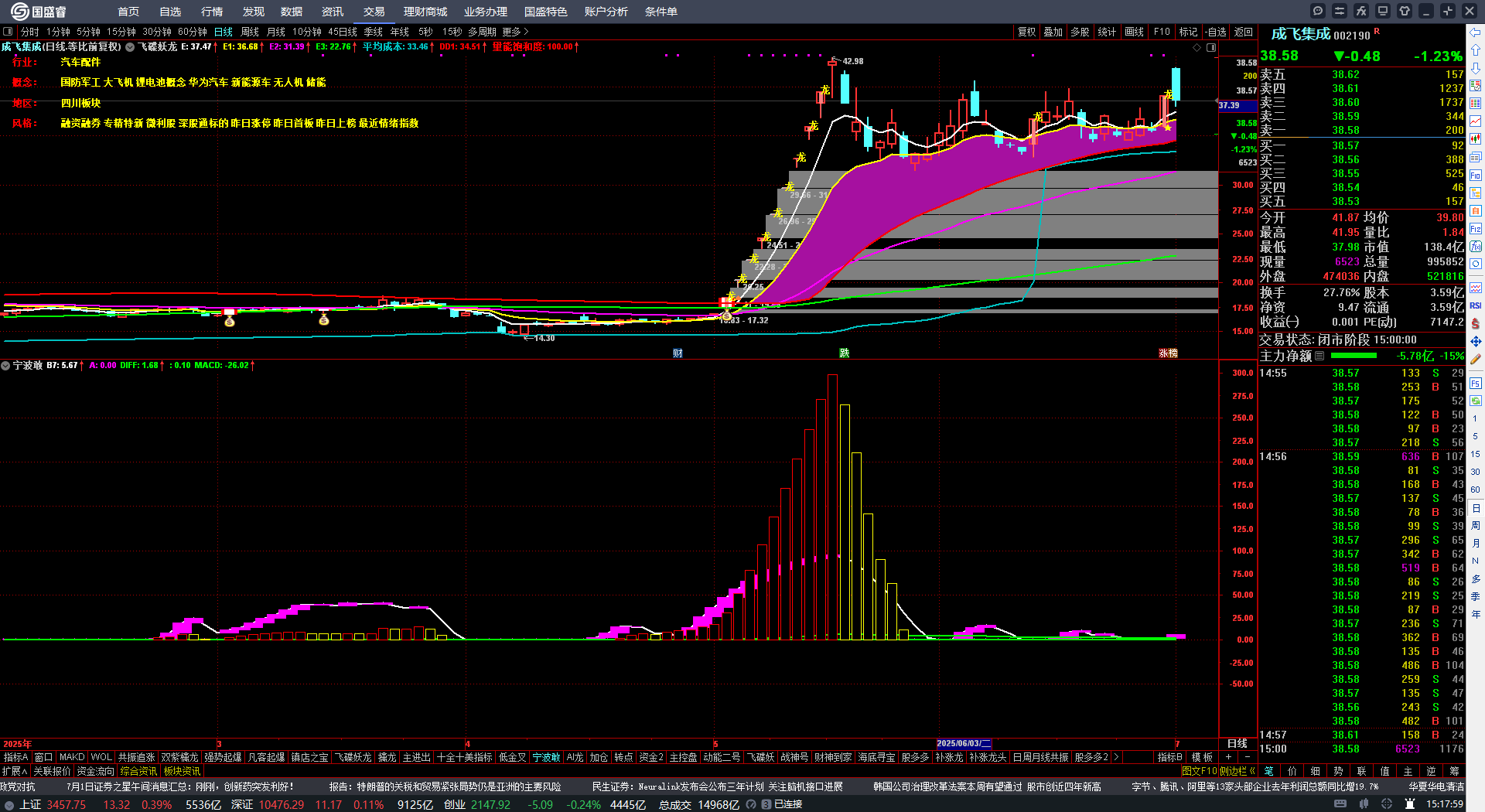Toggle the 标记 mark option
The width and height of the screenshot is (1485, 812).
pyautogui.click(x=1188, y=32)
